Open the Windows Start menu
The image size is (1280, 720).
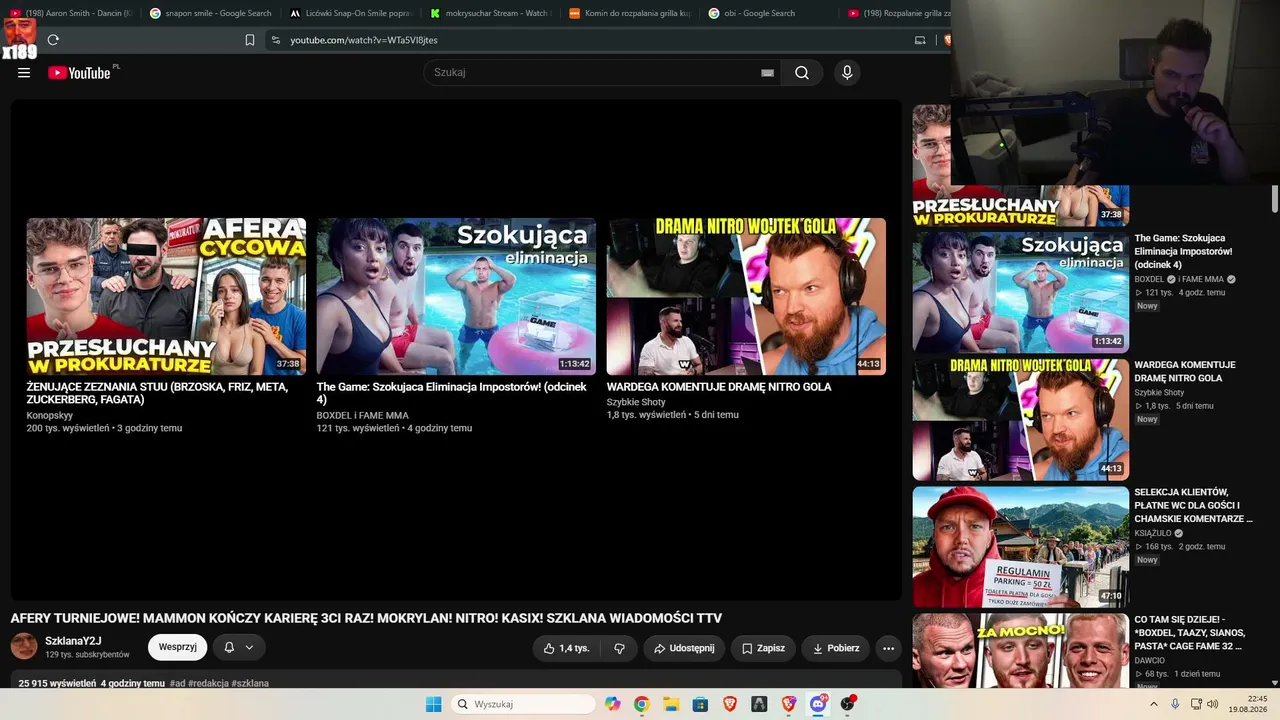point(433,704)
